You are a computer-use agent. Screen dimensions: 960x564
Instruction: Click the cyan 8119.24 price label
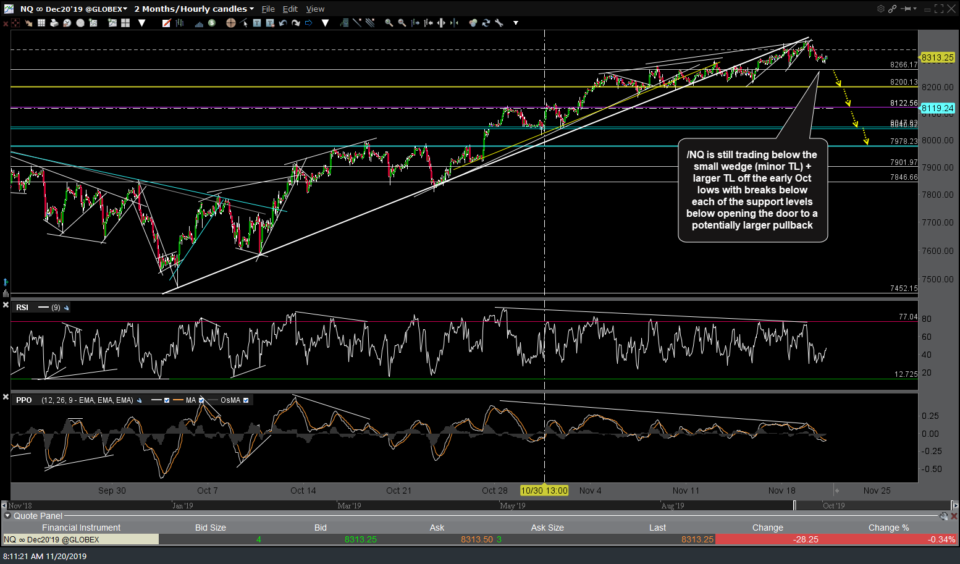click(937, 108)
